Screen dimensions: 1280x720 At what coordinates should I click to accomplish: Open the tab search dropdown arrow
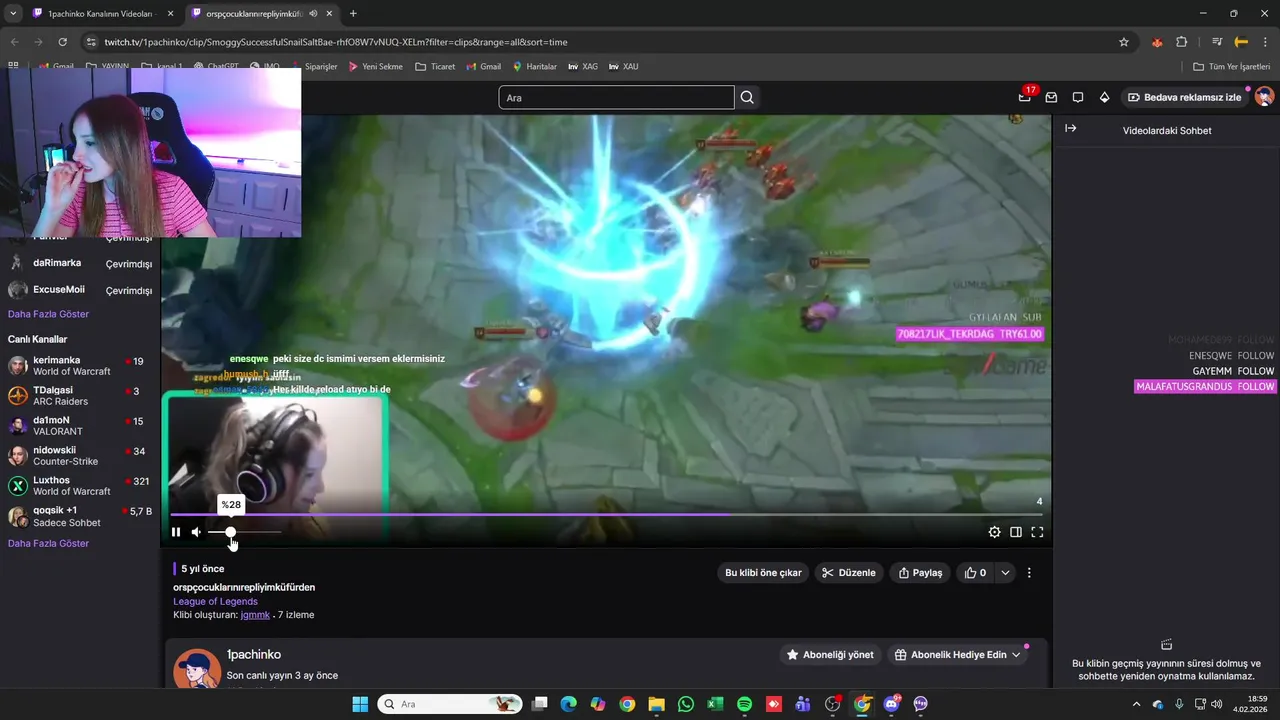(x=12, y=13)
